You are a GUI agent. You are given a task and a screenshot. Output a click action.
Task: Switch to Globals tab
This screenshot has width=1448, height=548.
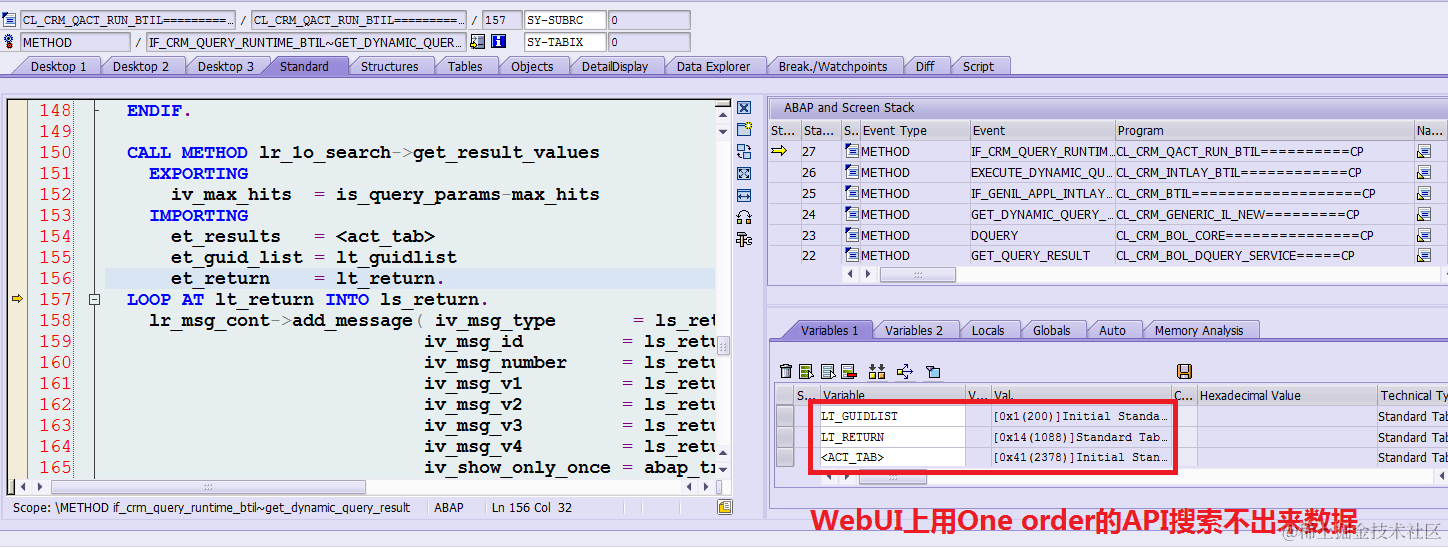point(1052,330)
